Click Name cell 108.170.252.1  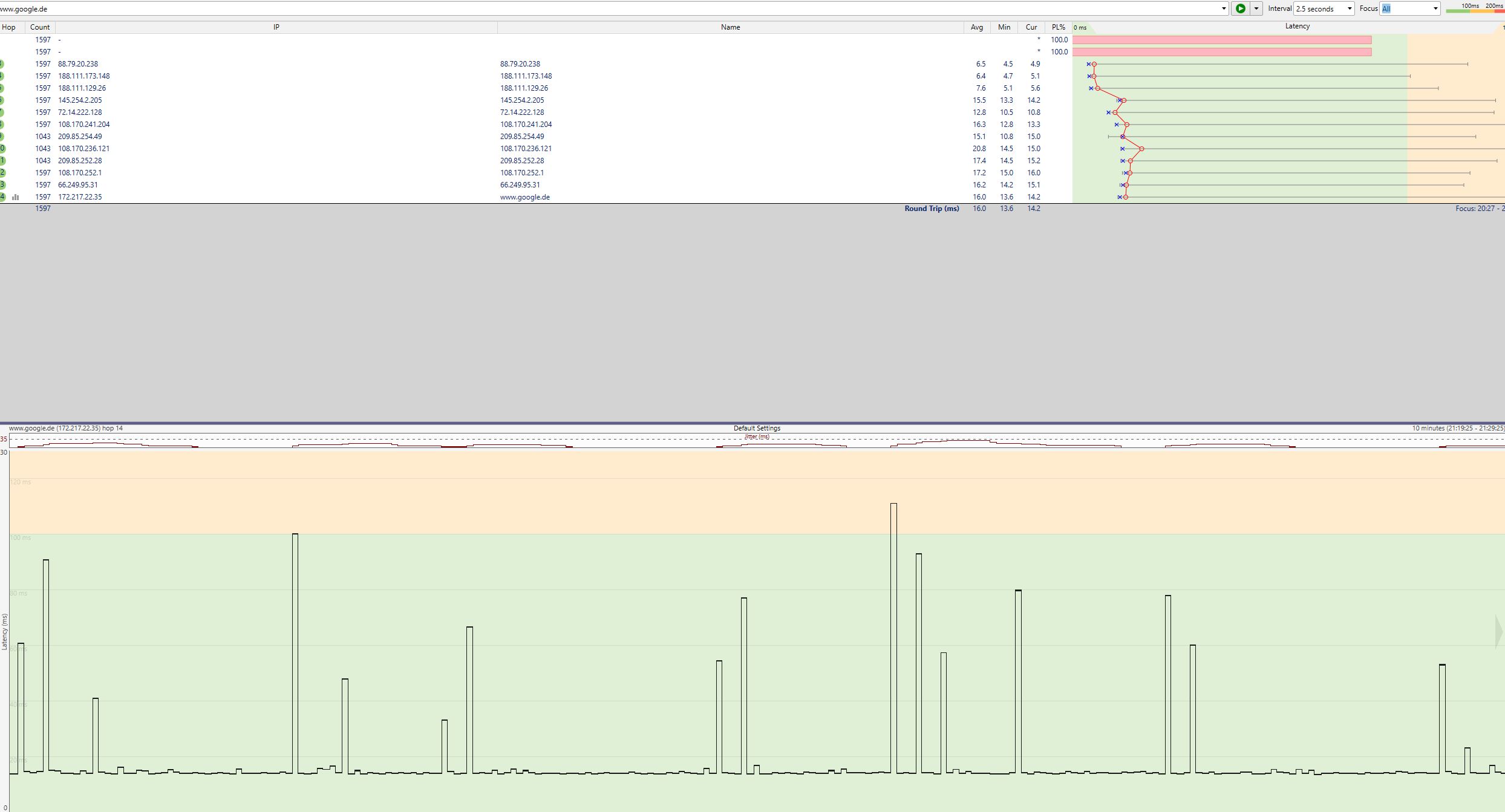[522, 173]
